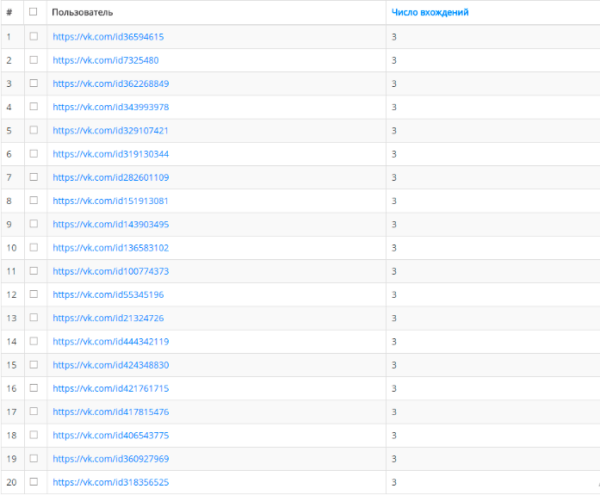600x495 pixels.
Task: Toggle checkbox for id421761715
Action: (x=34, y=388)
